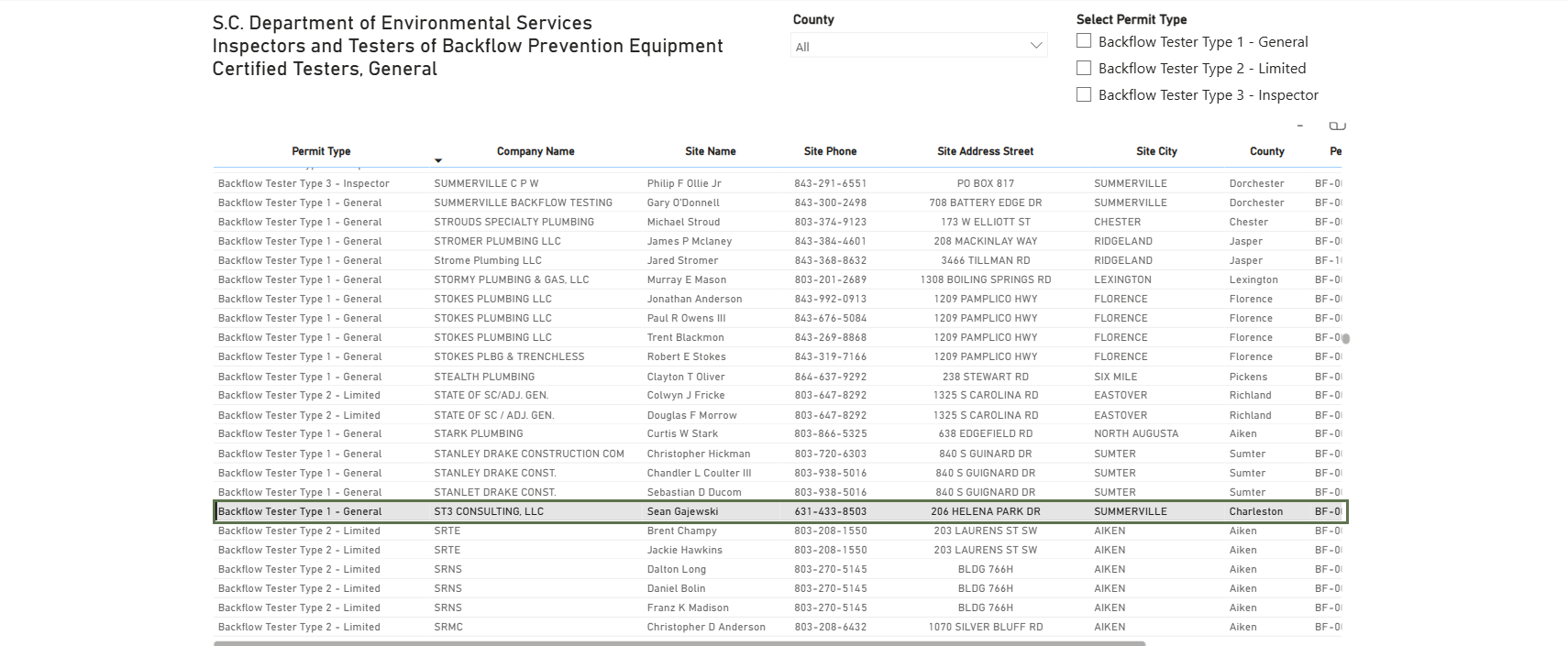
Task: Click address 1070 SILVER BLUFF RD
Action: point(986,627)
